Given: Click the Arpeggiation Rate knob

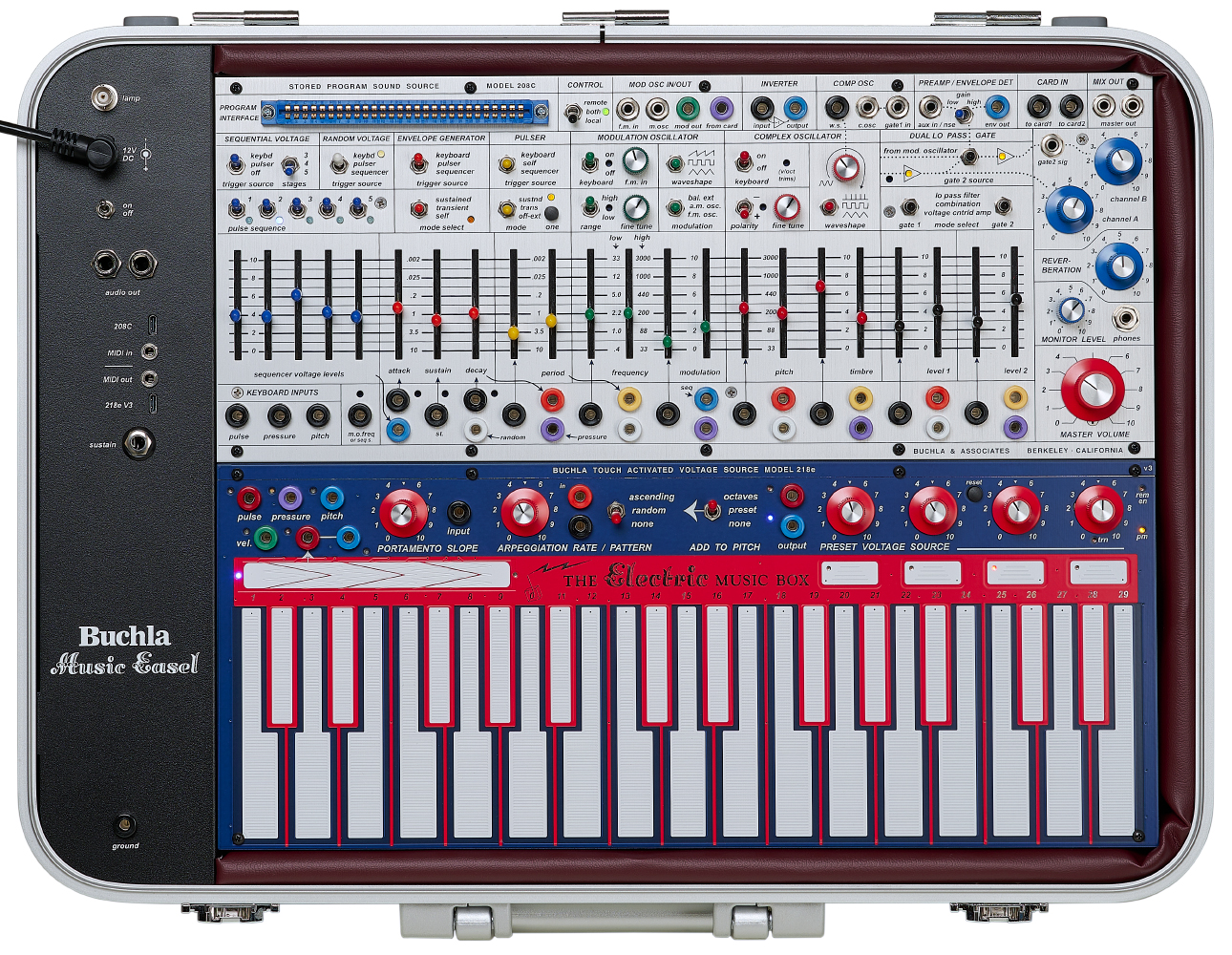Looking at the screenshot, I should click(x=524, y=513).
